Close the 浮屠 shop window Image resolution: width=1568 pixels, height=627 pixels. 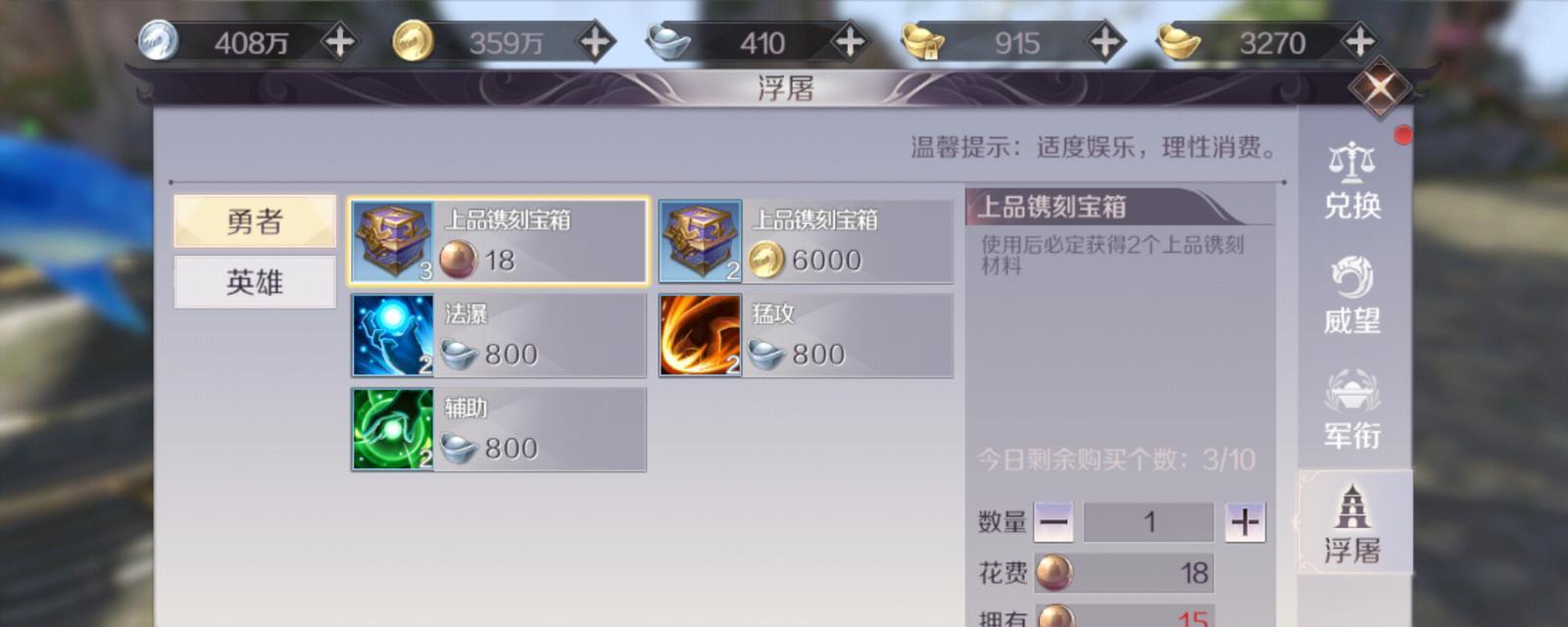[1379, 88]
